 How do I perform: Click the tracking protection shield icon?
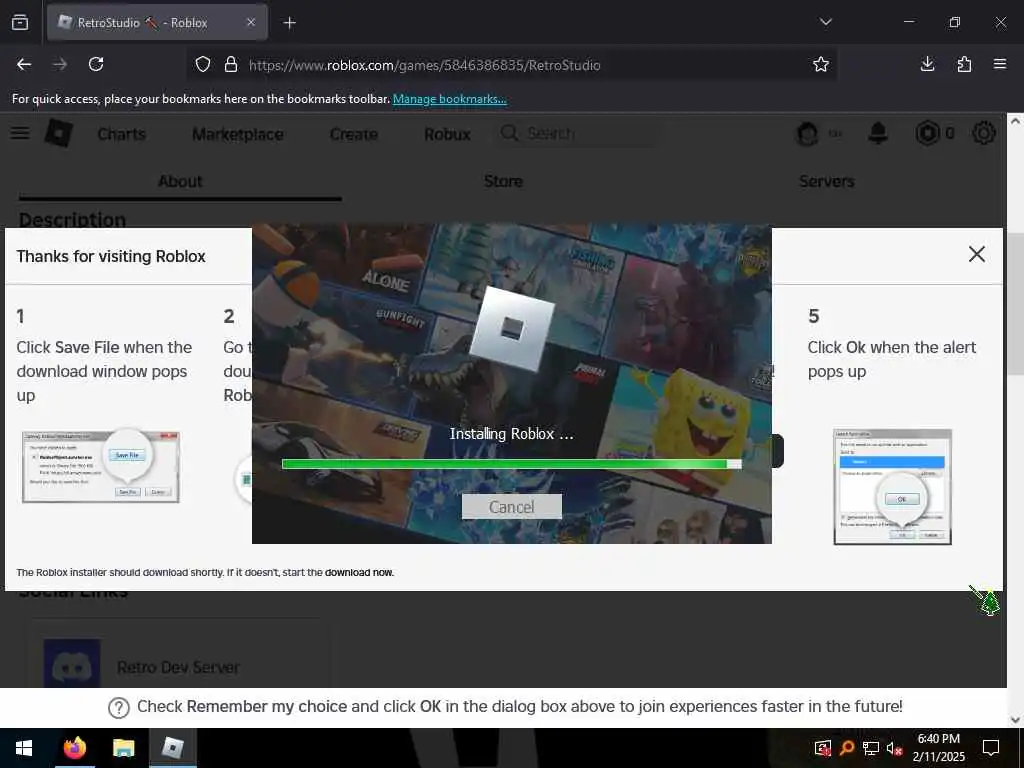point(203,65)
